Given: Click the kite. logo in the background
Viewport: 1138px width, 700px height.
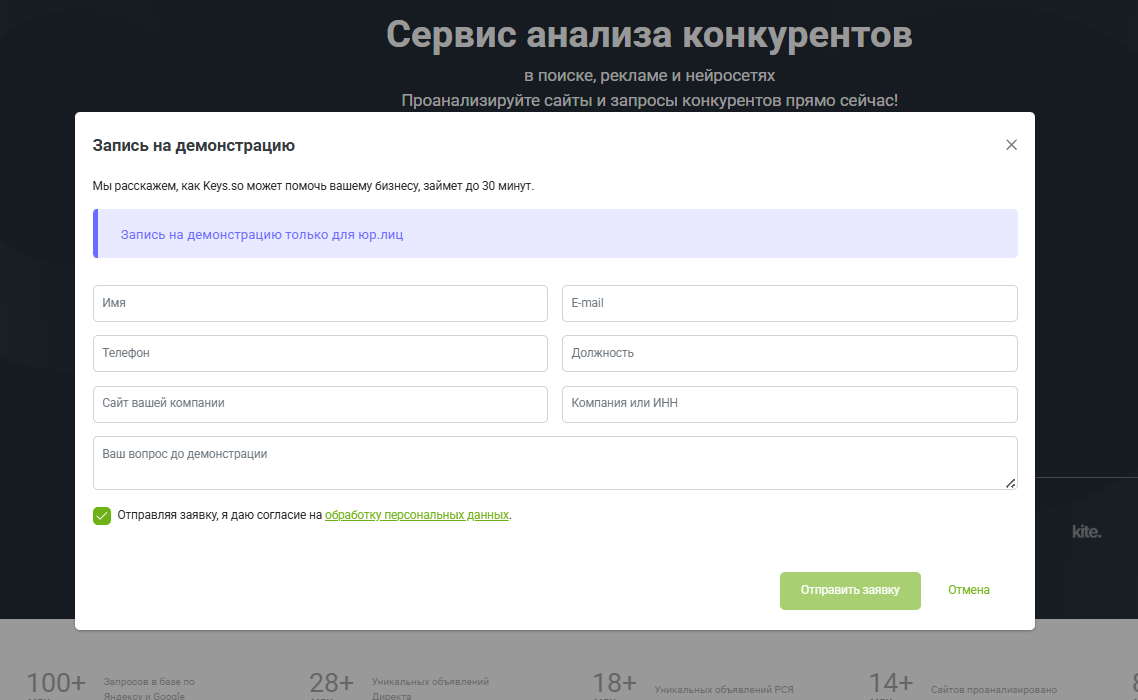Looking at the screenshot, I should [x=1086, y=532].
